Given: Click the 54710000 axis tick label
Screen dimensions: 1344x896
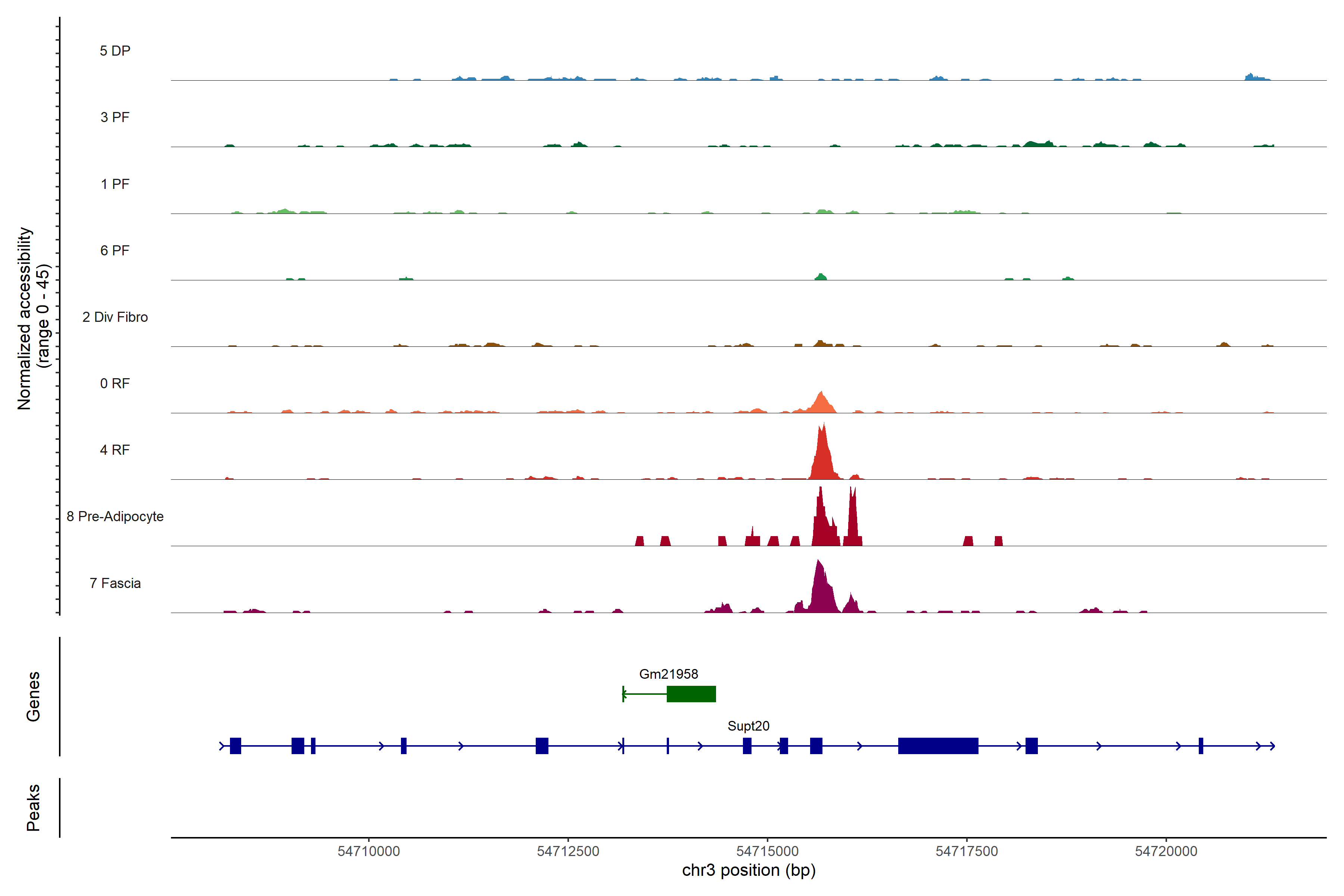Looking at the screenshot, I should pos(368,851).
